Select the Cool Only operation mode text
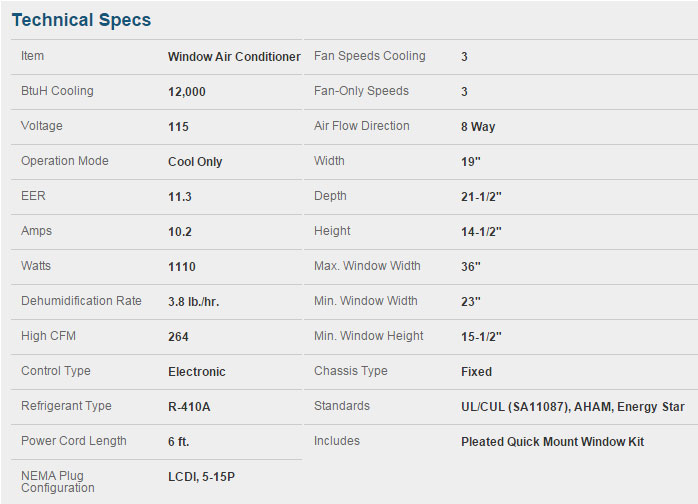 (x=195, y=162)
